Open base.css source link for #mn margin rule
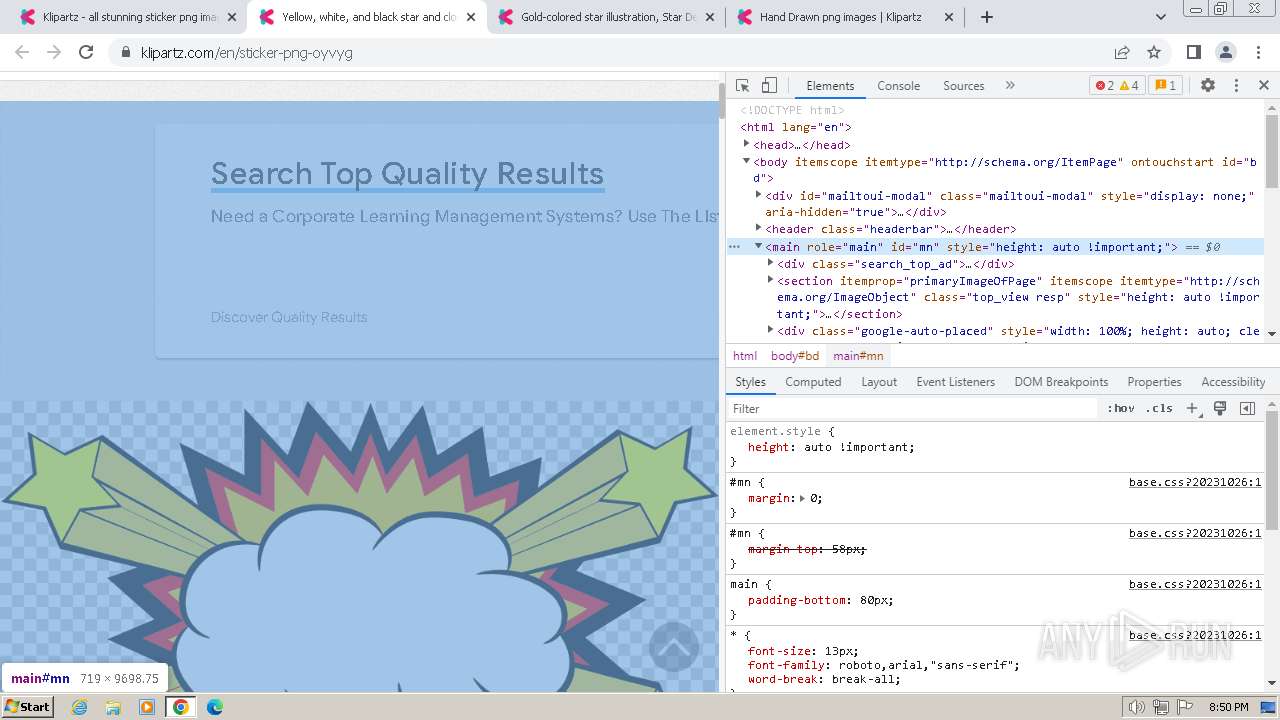Screen dimensions: 1280x720 coord(1195,482)
